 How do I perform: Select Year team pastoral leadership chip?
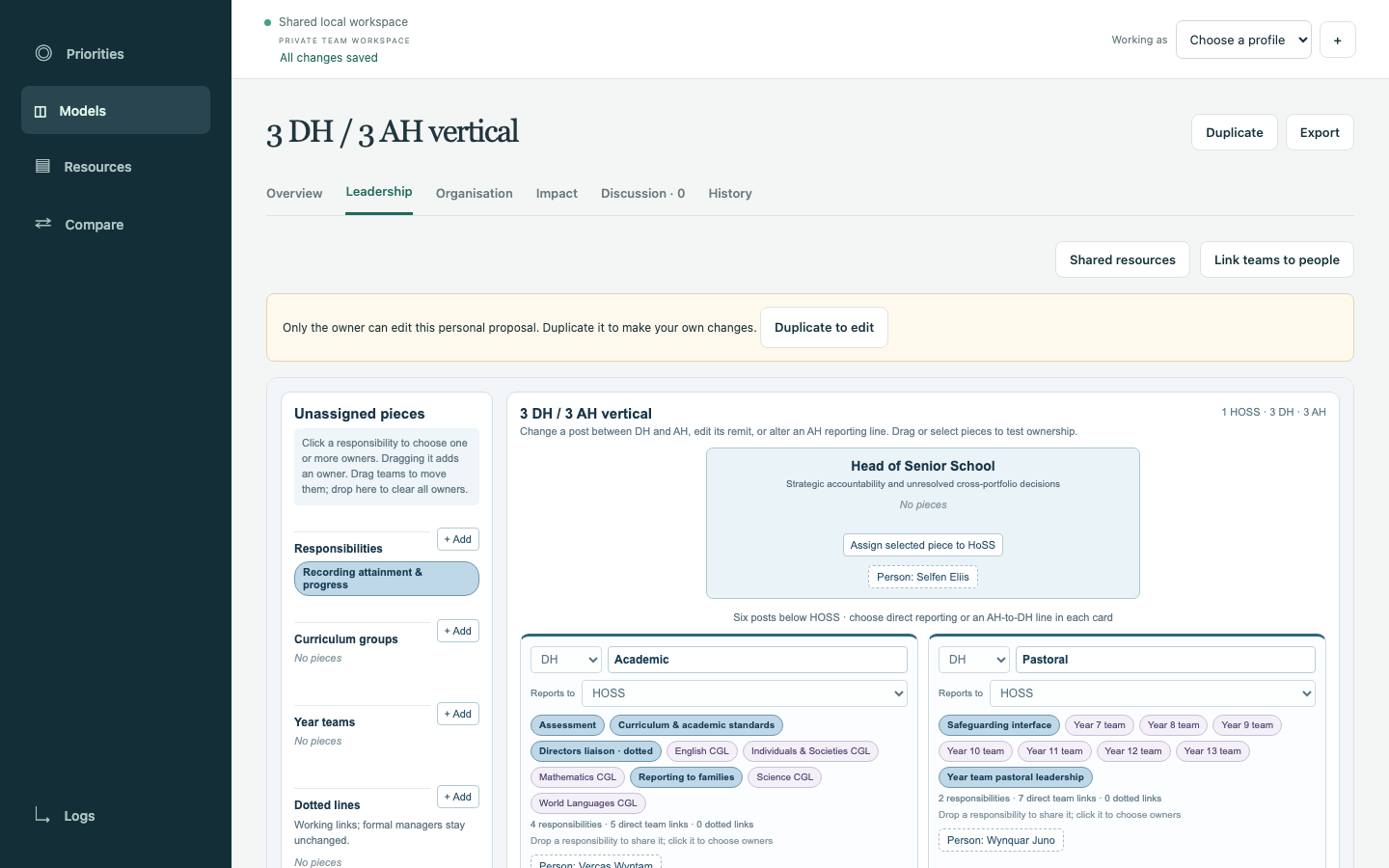(1015, 777)
